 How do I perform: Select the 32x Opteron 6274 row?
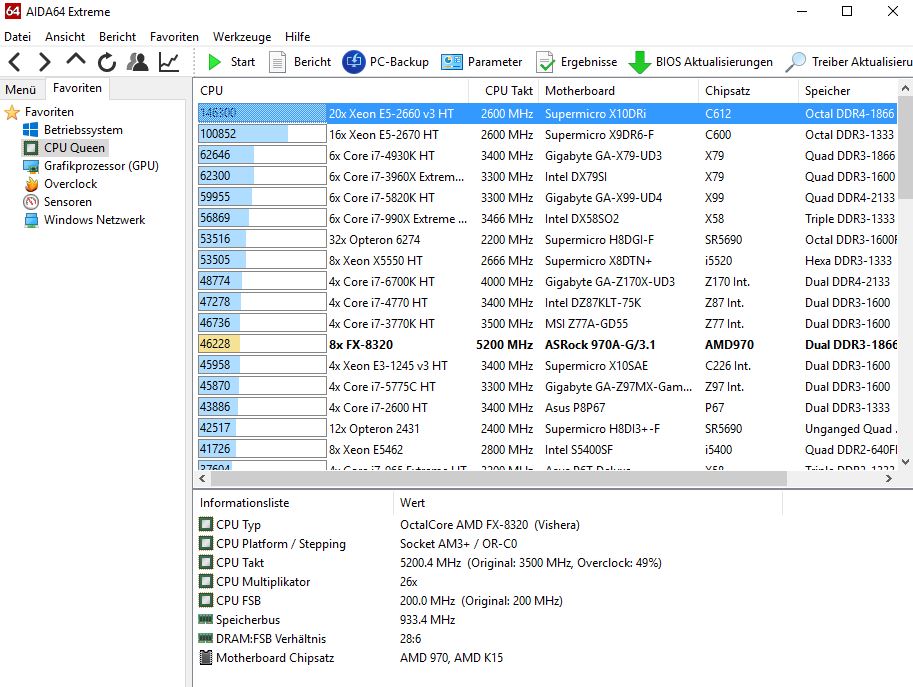[547, 239]
